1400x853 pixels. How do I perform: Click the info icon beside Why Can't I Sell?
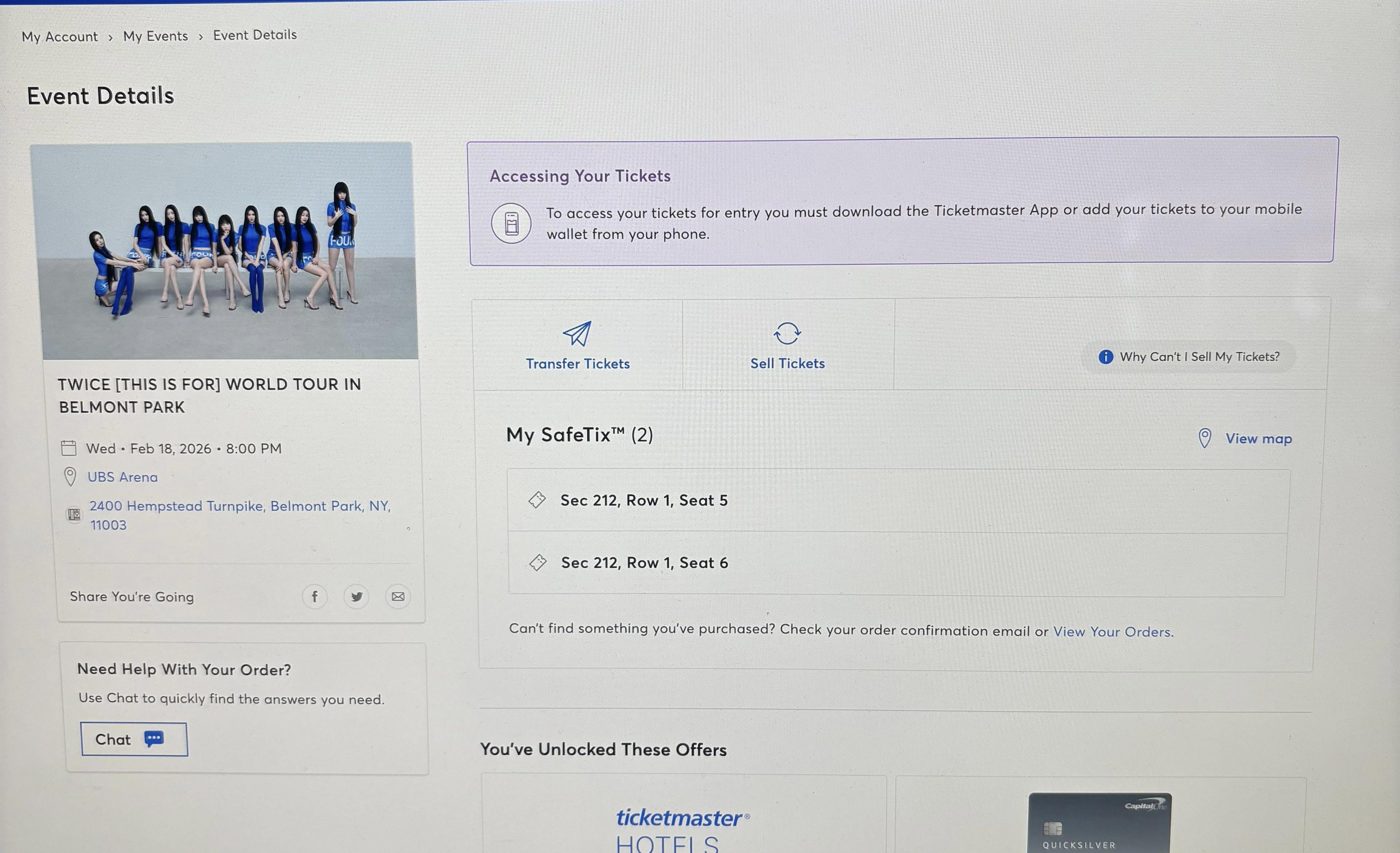click(1105, 357)
